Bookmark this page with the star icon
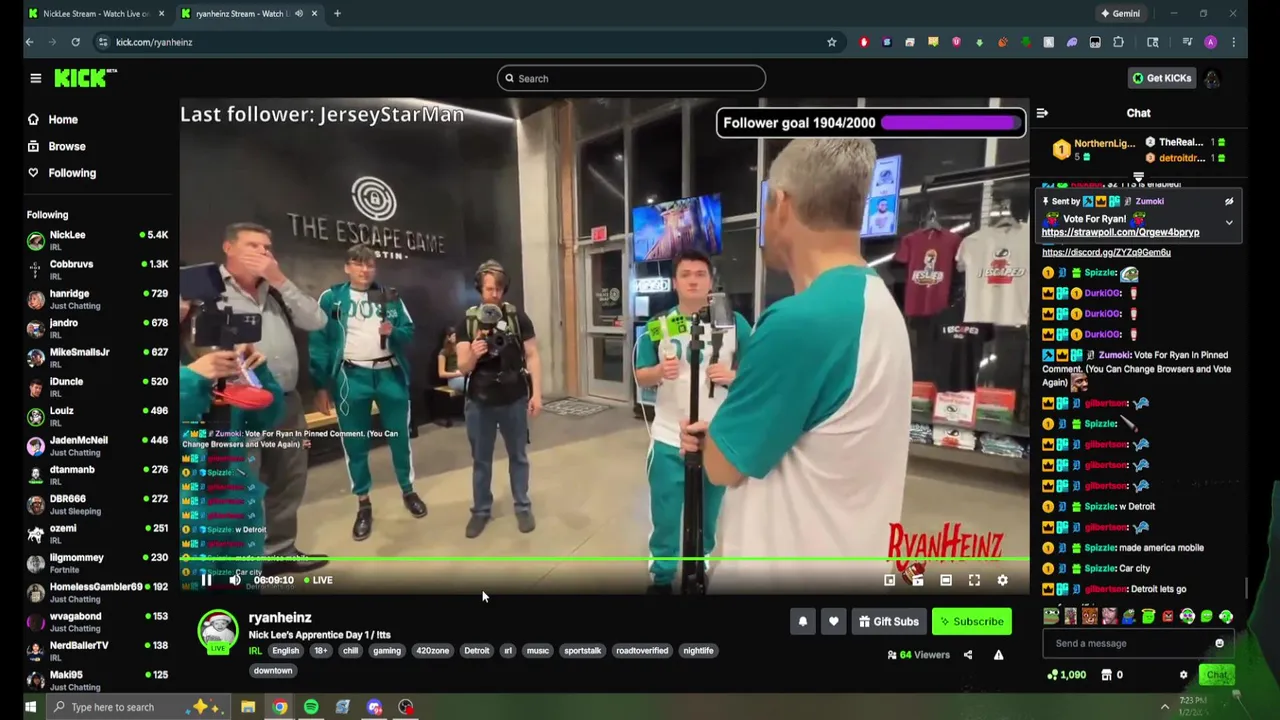The height and width of the screenshot is (720, 1280). [x=831, y=42]
